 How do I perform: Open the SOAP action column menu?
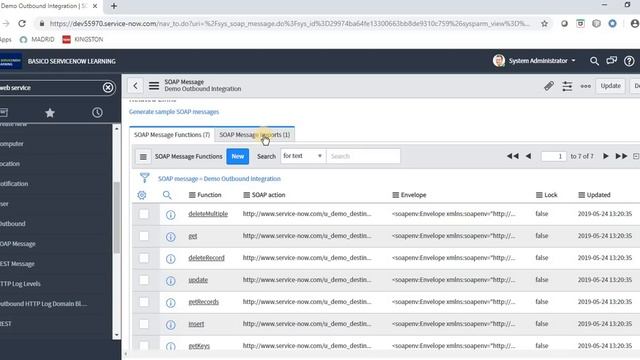click(x=247, y=195)
